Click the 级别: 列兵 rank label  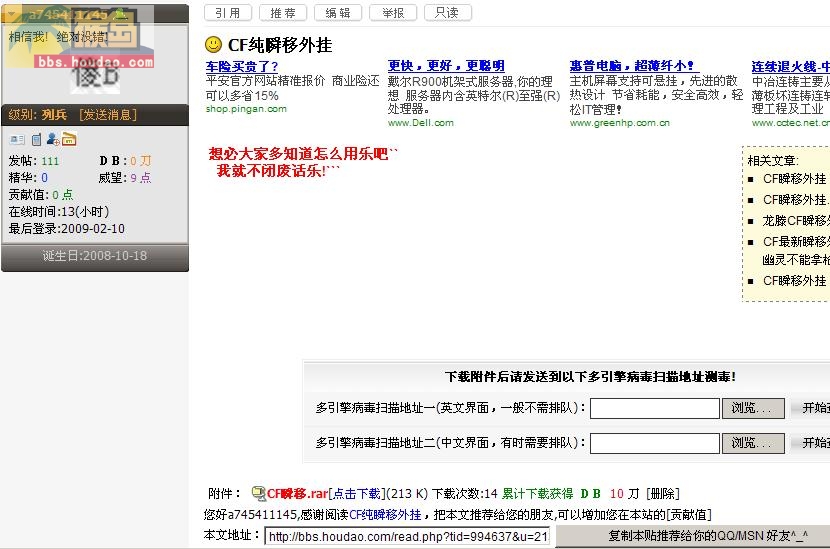coord(37,114)
